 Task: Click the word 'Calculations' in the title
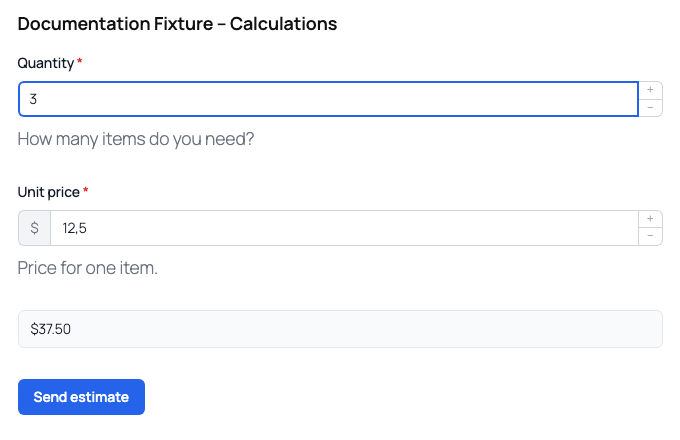[x=283, y=23]
